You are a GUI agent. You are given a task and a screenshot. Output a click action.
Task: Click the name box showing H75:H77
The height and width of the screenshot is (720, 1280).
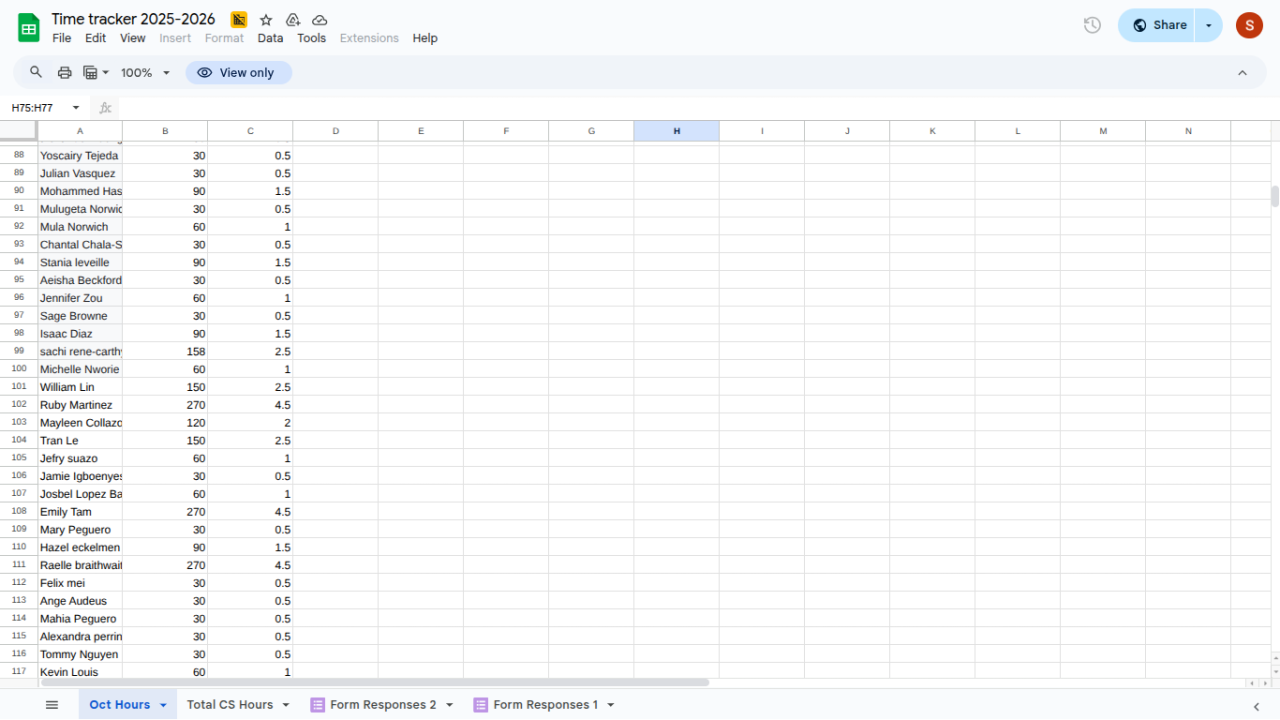pyautogui.click(x=34, y=108)
